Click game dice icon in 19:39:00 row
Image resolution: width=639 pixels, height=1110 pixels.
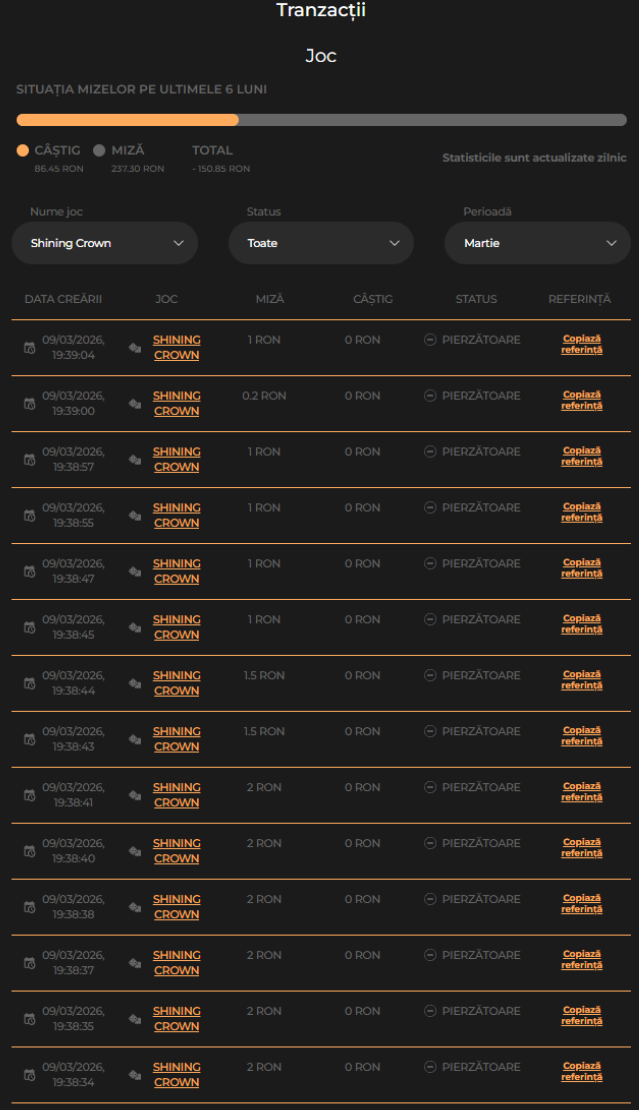coord(135,404)
